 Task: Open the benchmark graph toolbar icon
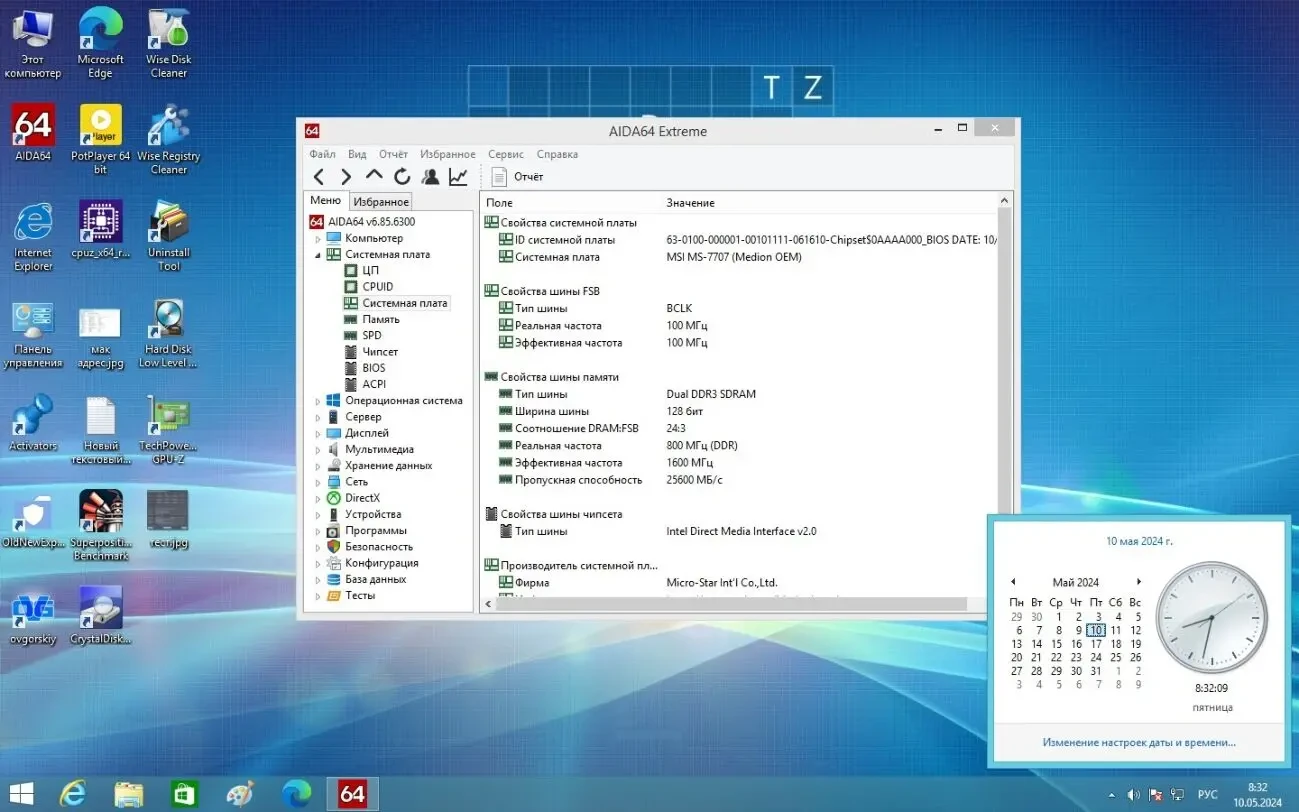pyautogui.click(x=458, y=176)
